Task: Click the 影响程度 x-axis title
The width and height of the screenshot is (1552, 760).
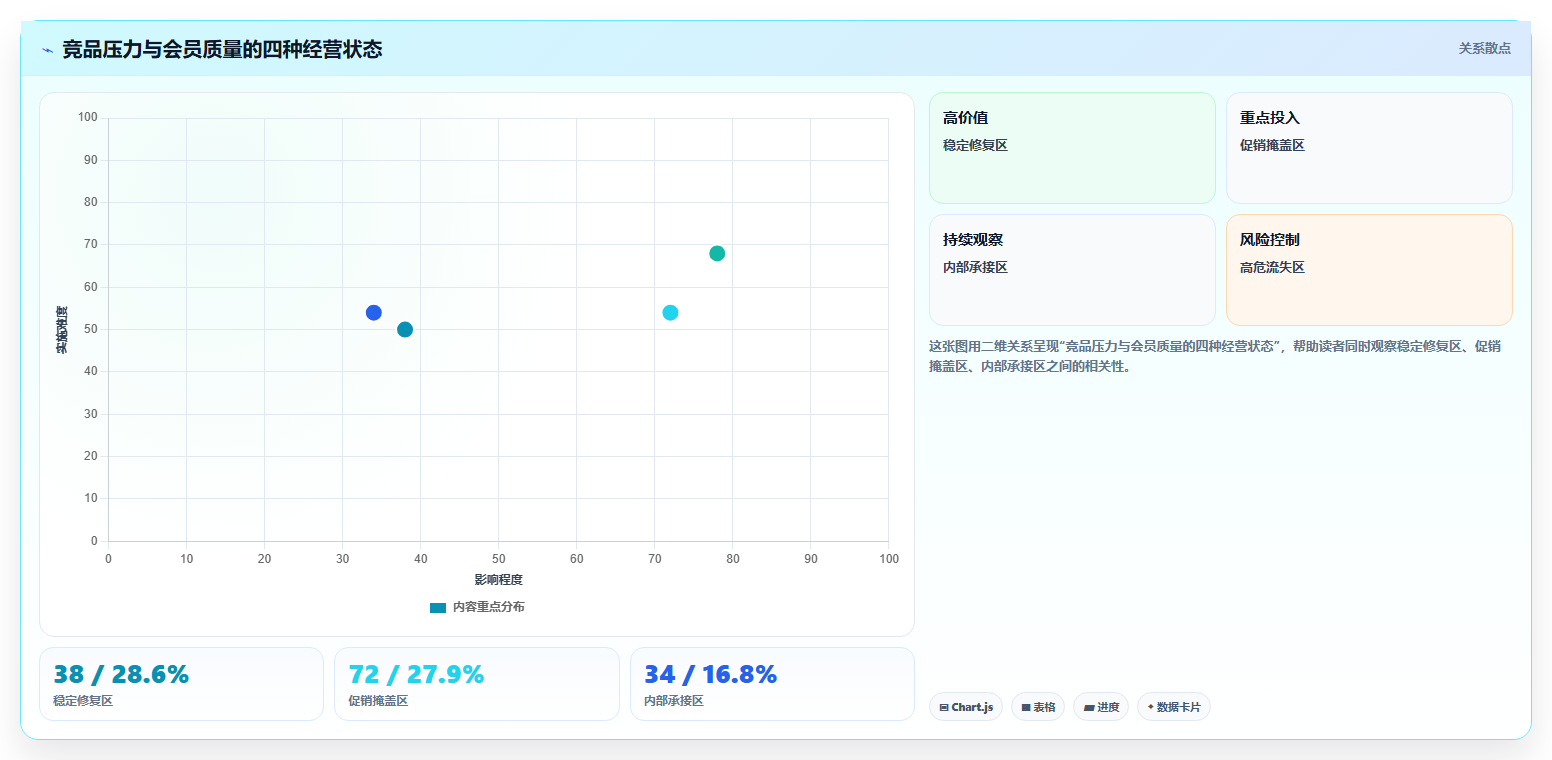Action: coord(498,580)
